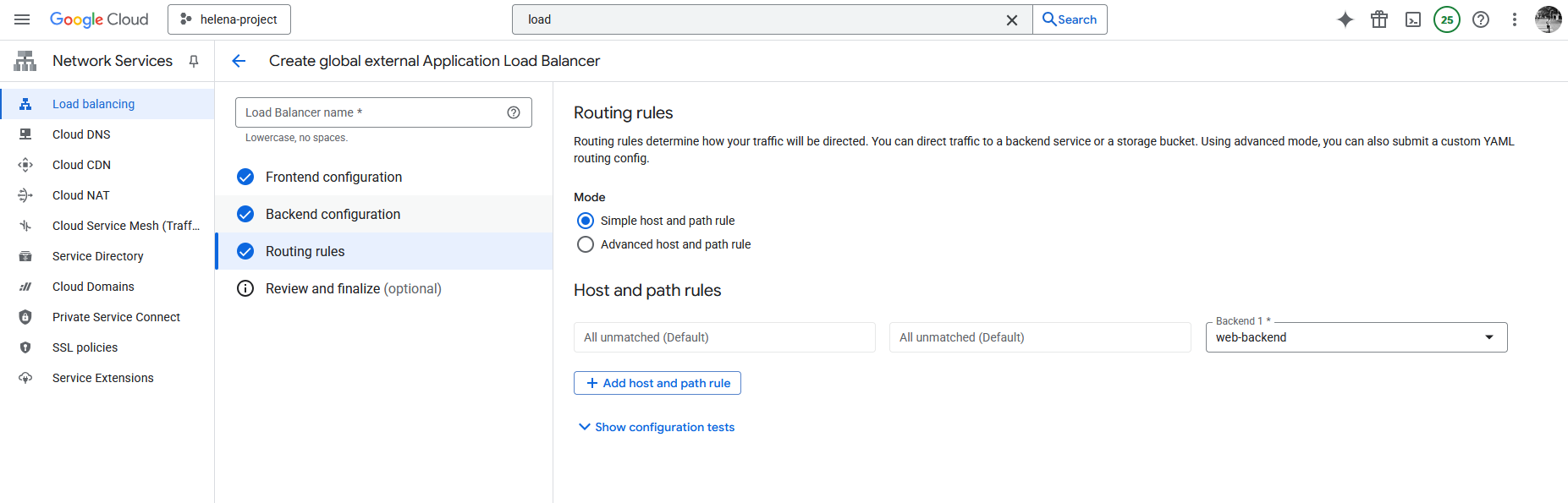Open the Backend configuration step

pyautogui.click(x=333, y=214)
